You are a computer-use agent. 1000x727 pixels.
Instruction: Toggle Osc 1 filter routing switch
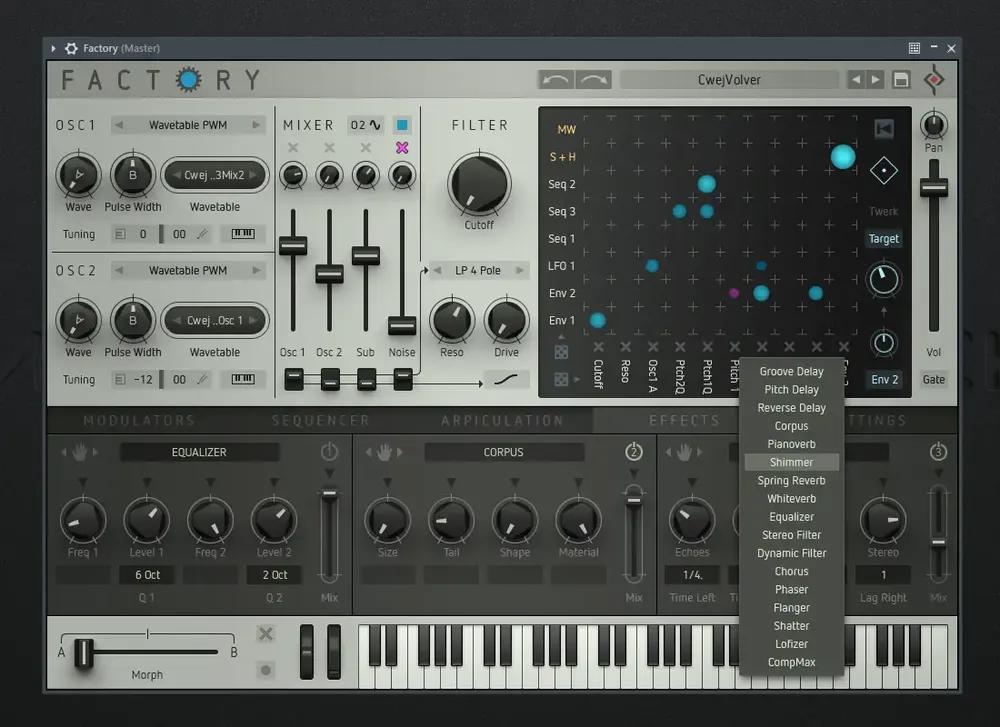pyautogui.click(x=294, y=379)
